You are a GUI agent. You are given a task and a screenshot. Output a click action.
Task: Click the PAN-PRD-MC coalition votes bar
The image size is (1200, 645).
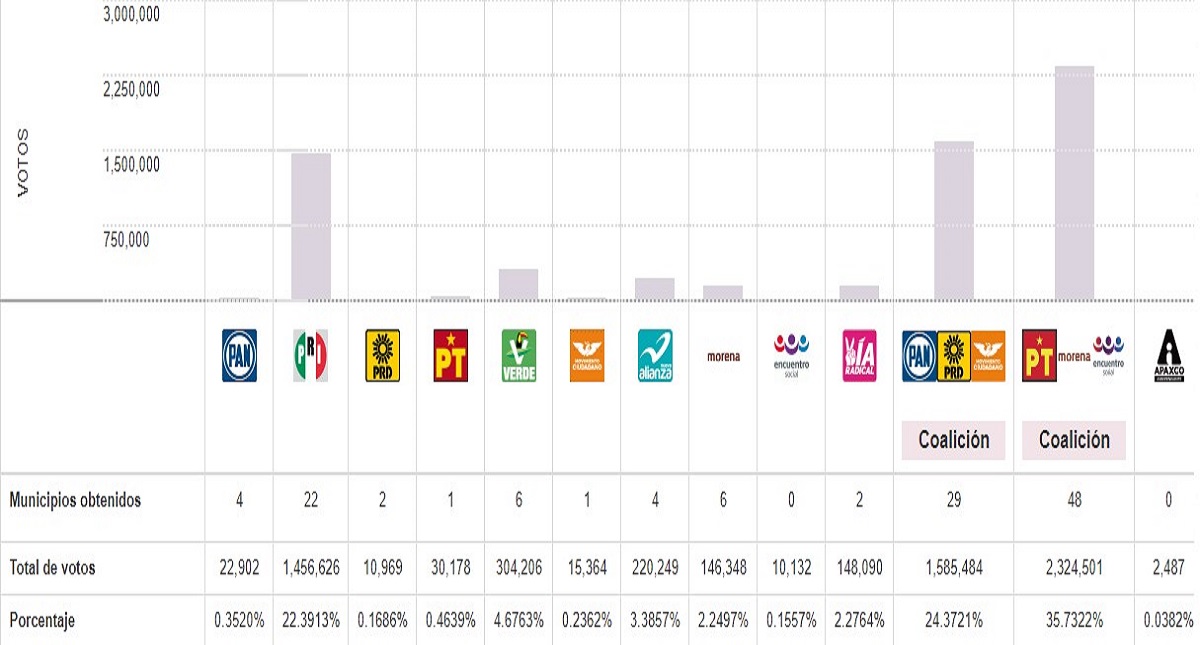tap(953, 221)
